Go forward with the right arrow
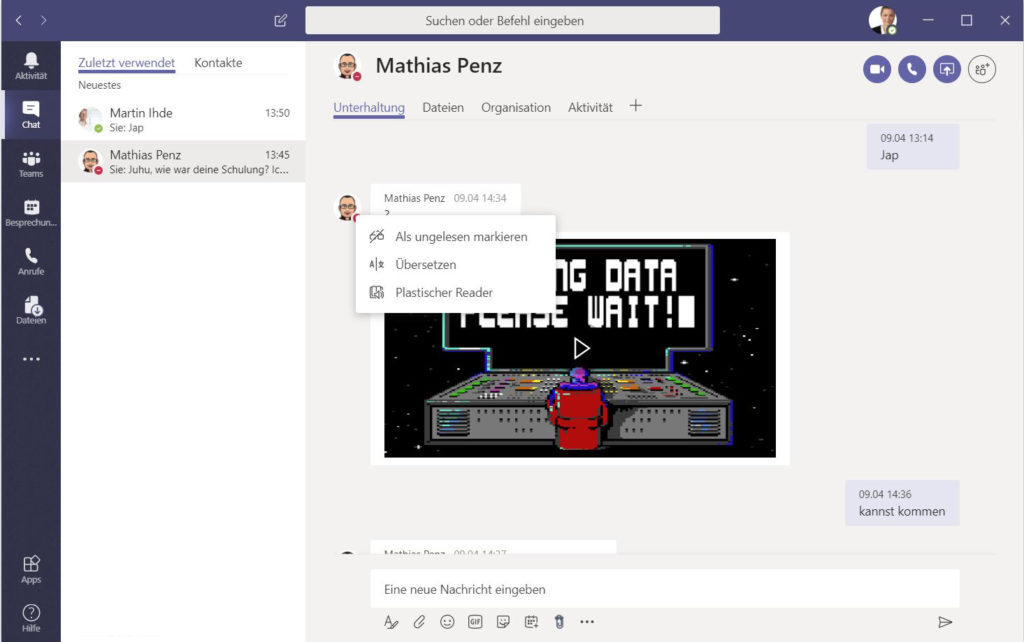The height and width of the screenshot is (642, 1024). click(43, 20)
